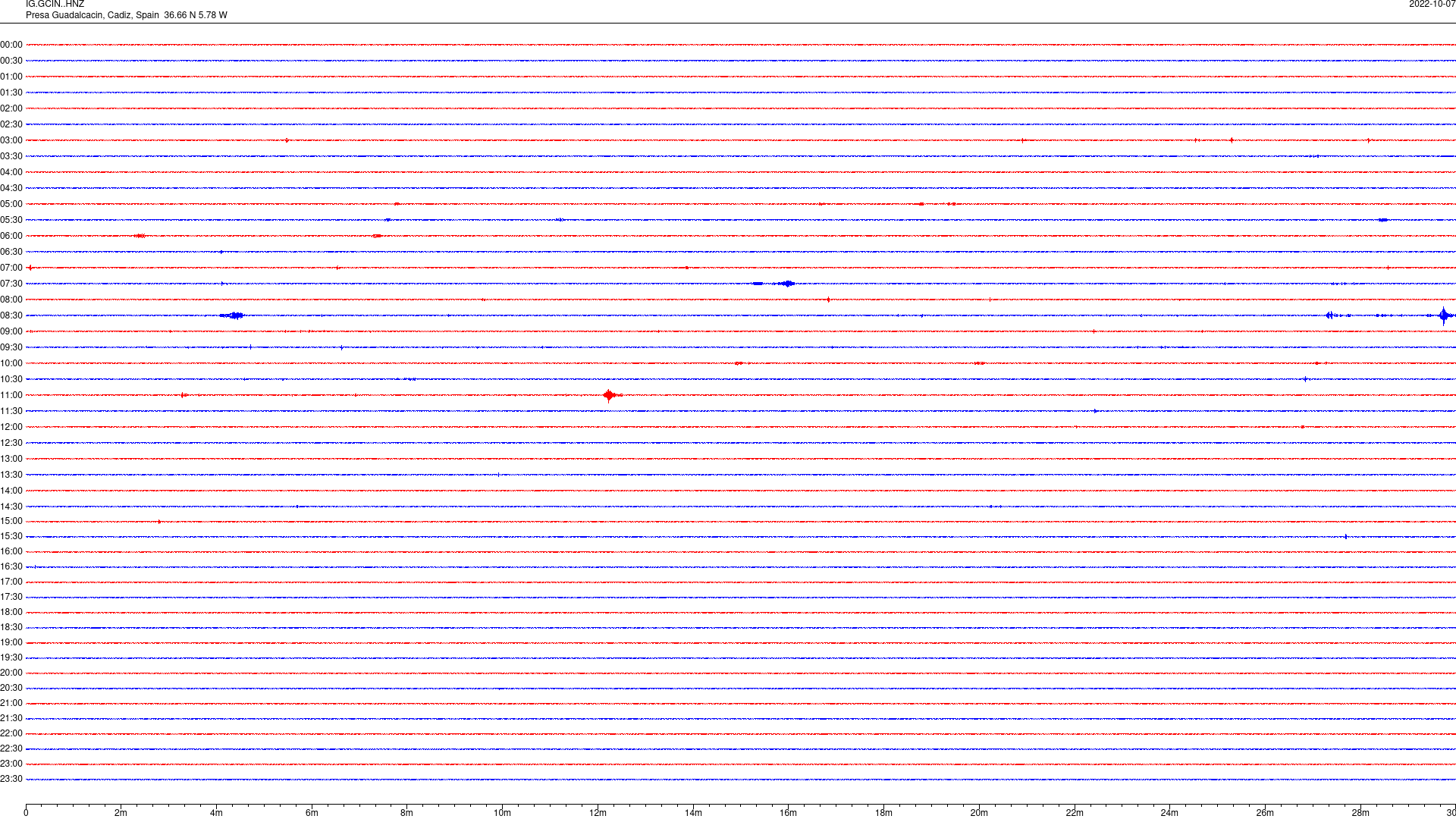Click the Presa Guadalcacin, Cadiz, Spain location text
The height and width of the screenshot is (819, 1456).
point(93,15)
